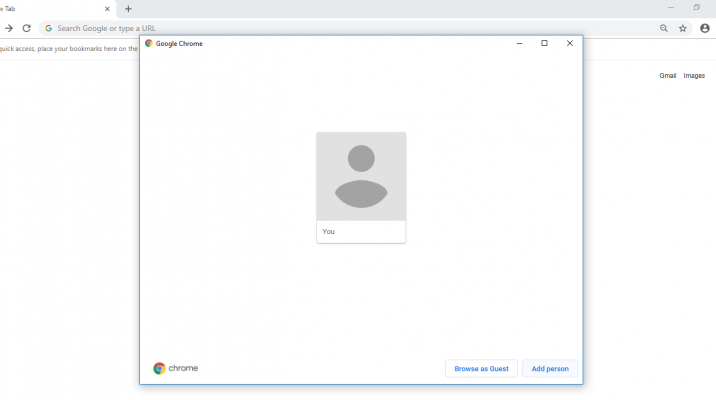This screenshot has width=716, height=400.
Task: Close the Google Chrome profile dialog
Action: tap(570, 43)
